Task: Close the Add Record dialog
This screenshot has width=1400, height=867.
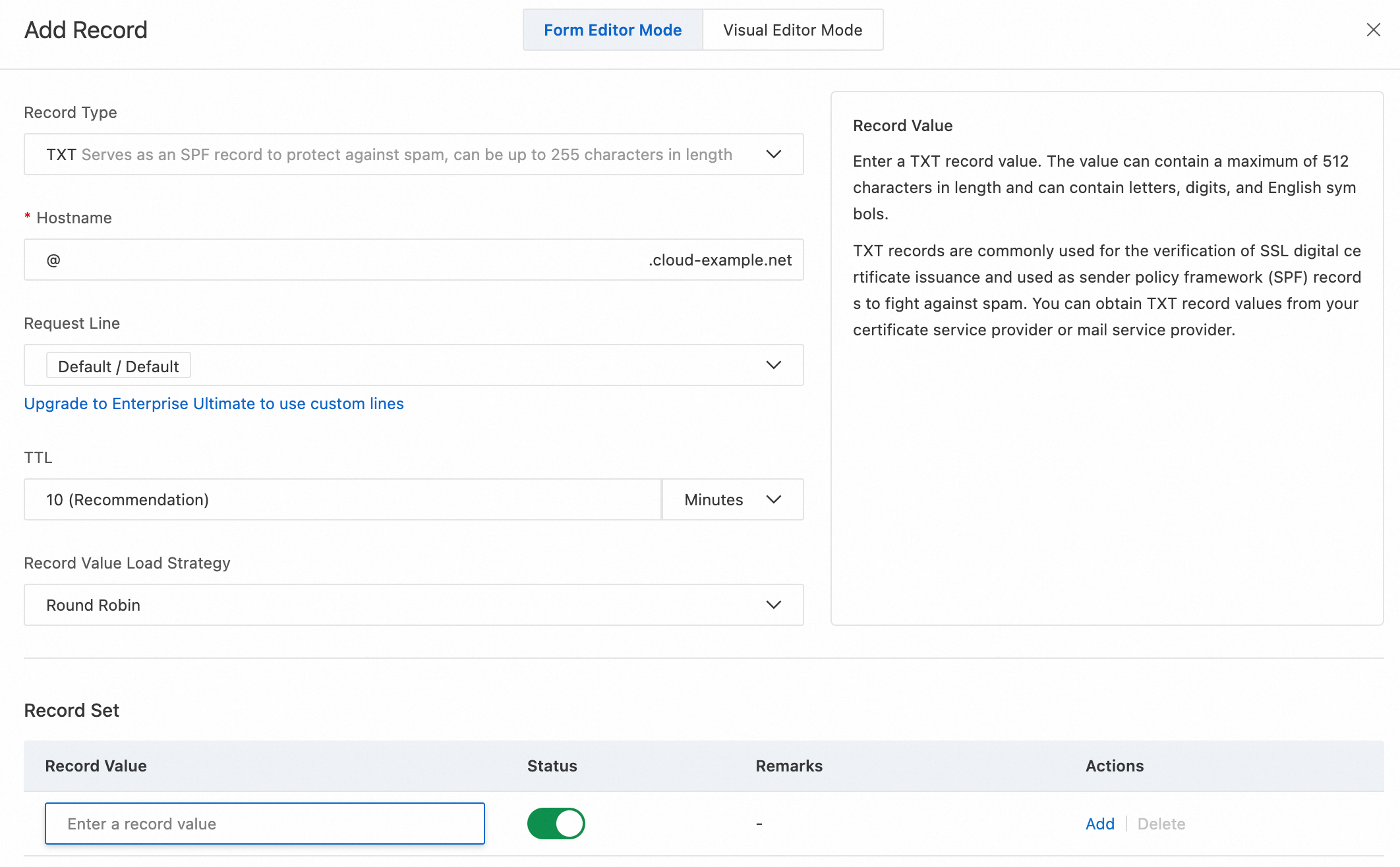Action: click(x=1373, y=30)
